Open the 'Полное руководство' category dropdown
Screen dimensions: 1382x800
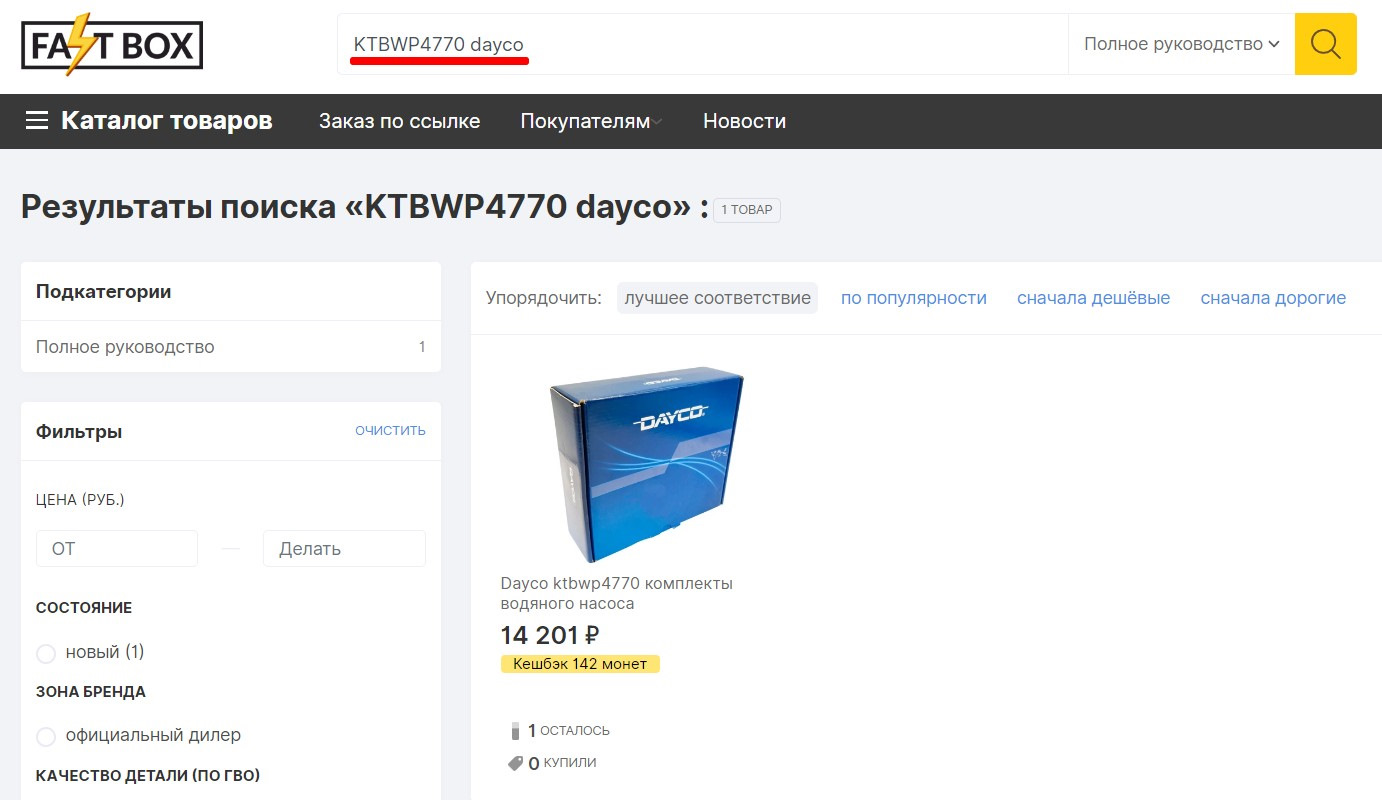pos(1180,43)
